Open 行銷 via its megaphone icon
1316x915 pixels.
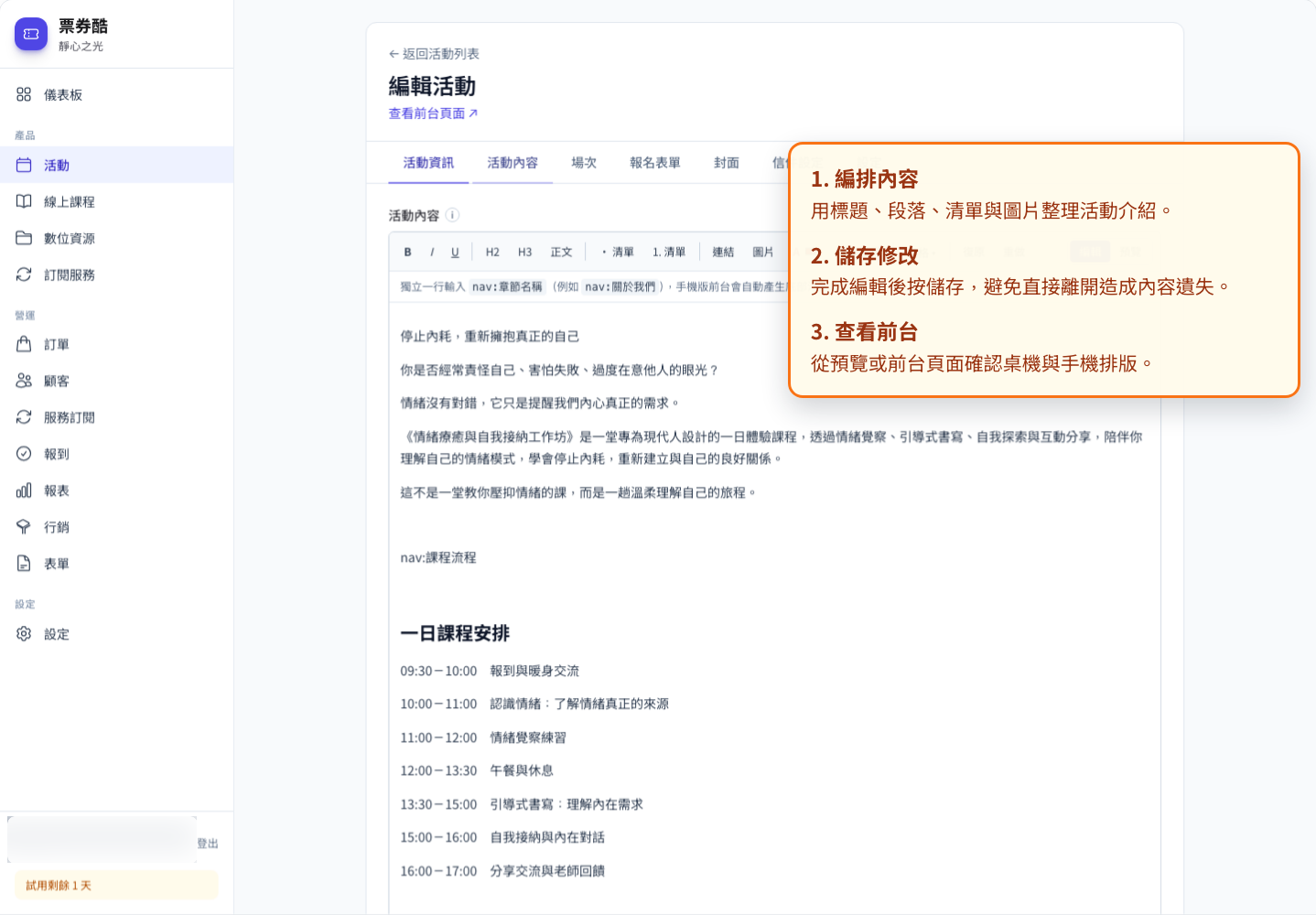click(24, 527)
